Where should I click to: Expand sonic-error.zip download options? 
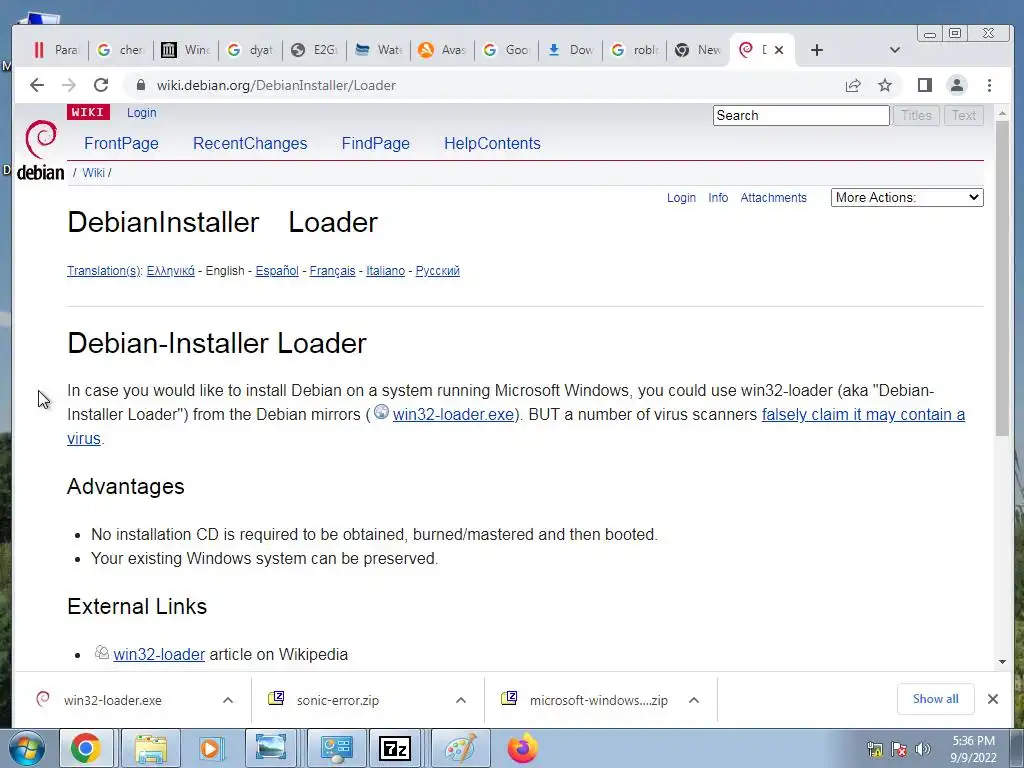pyautogui.click(x=460, y=700)
